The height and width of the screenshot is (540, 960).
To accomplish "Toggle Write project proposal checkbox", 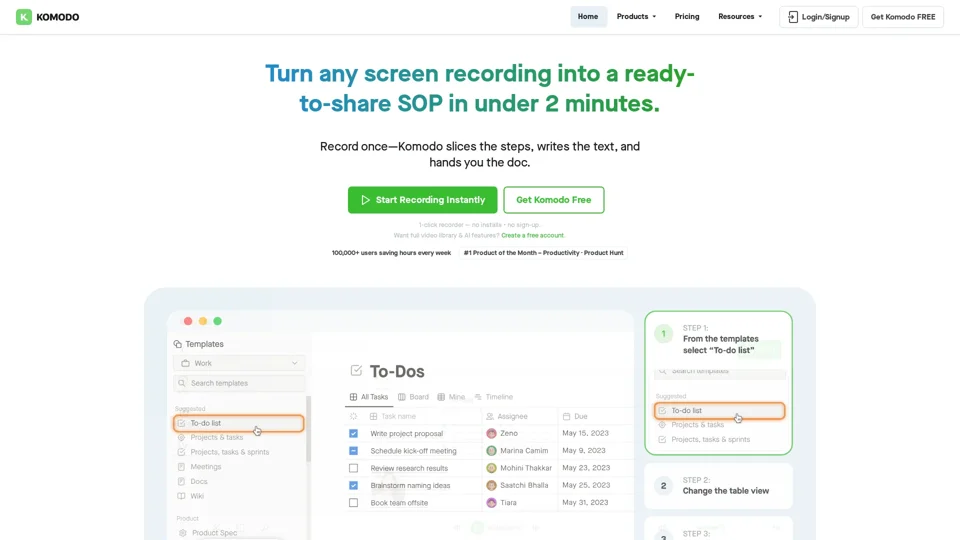I will (x=353, y=433).
